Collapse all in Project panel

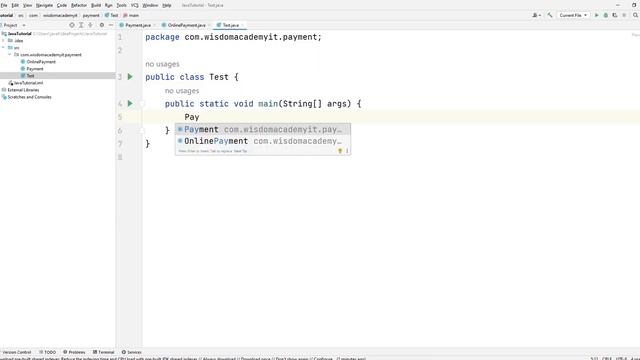(90, 25)
